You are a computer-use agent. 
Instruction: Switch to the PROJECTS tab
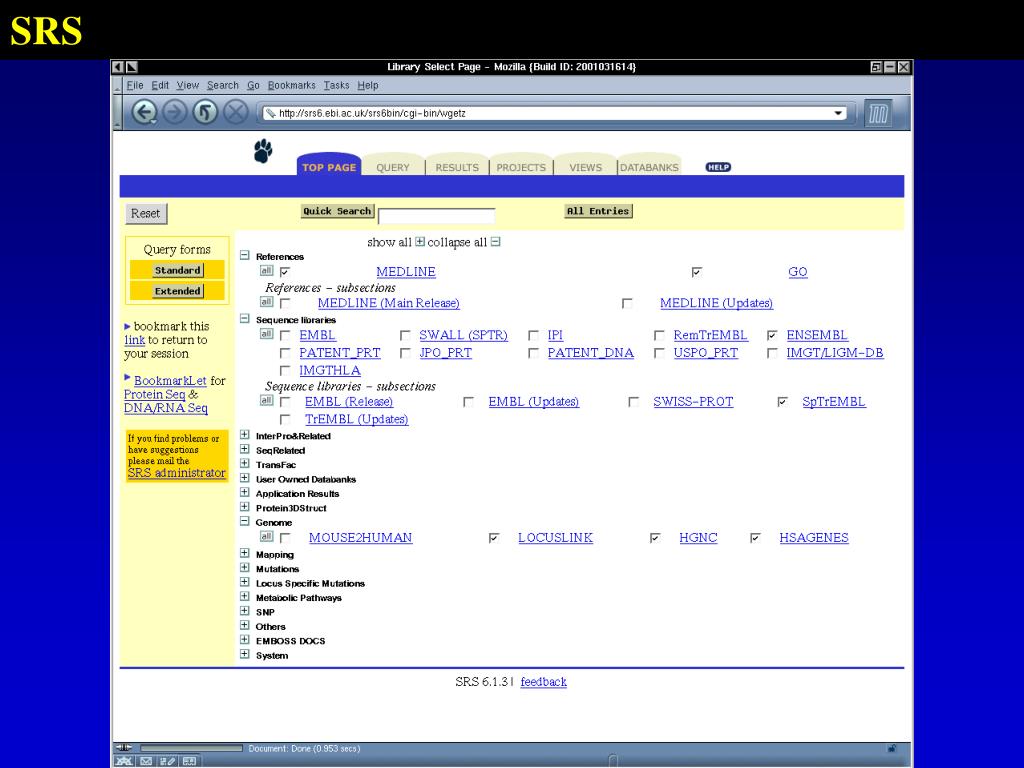pyautogui.click(x=521, y=167)
